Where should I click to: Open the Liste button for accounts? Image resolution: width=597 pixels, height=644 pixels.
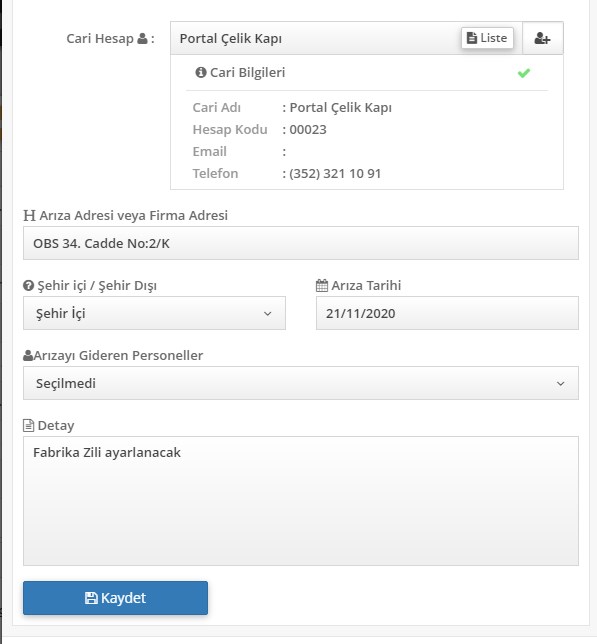[x=487, y=38]
